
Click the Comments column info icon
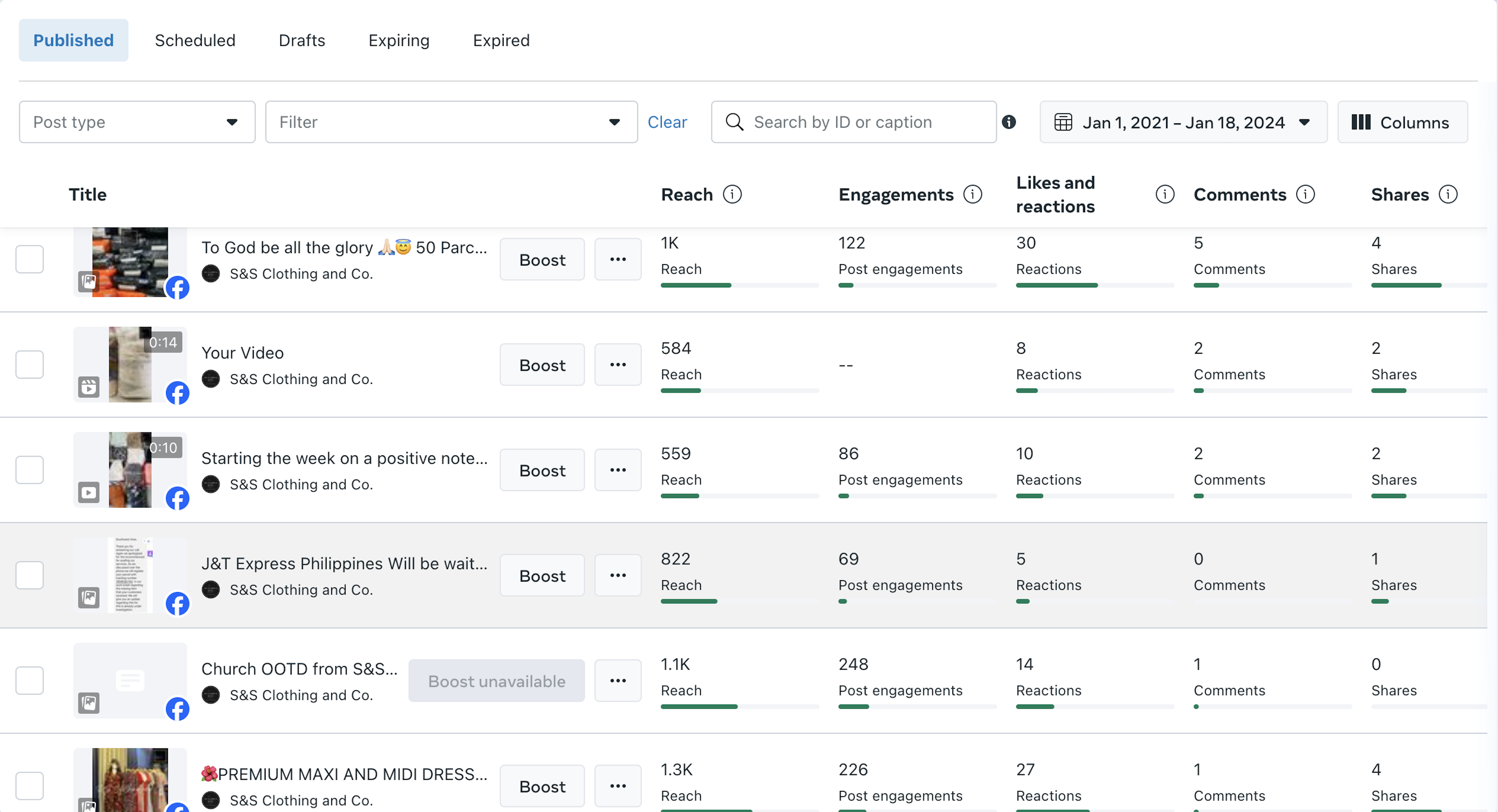pos(1306,194)
